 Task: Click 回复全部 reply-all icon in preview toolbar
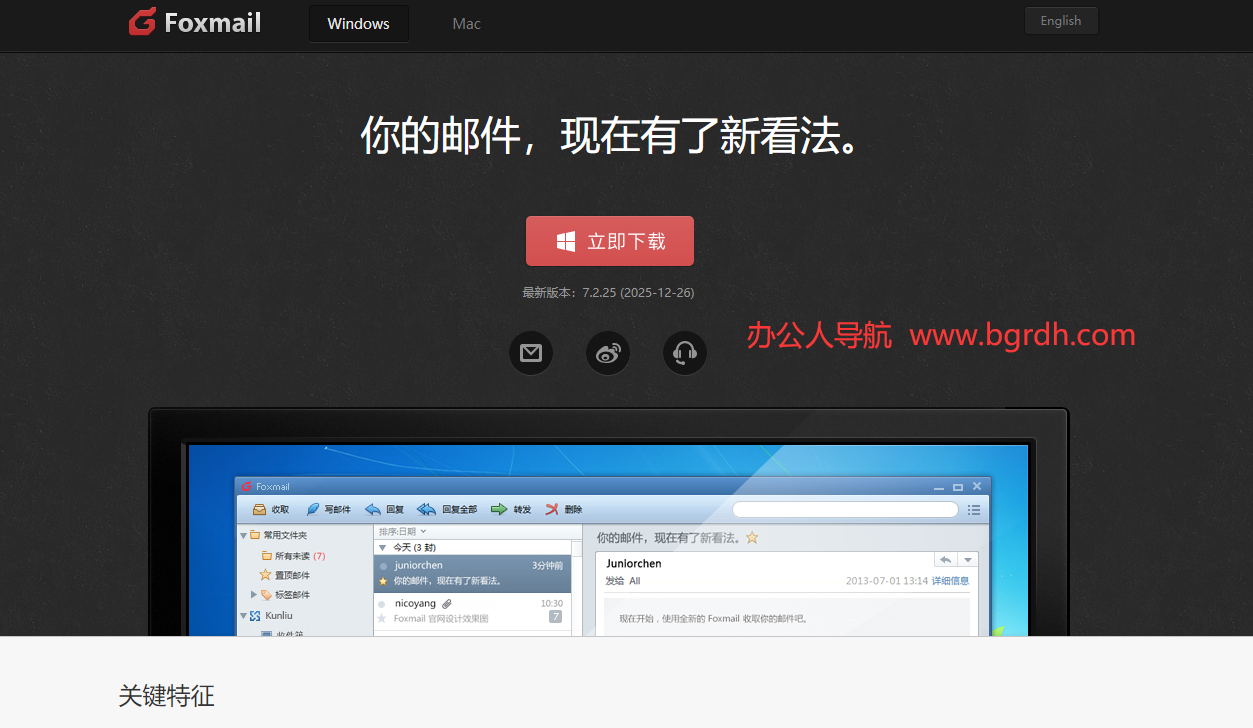point(426,510)
